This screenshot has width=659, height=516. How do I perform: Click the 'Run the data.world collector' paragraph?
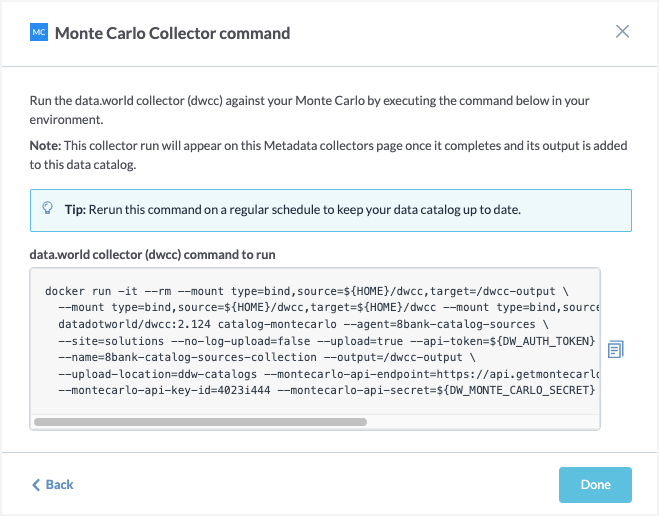[309, 110]
